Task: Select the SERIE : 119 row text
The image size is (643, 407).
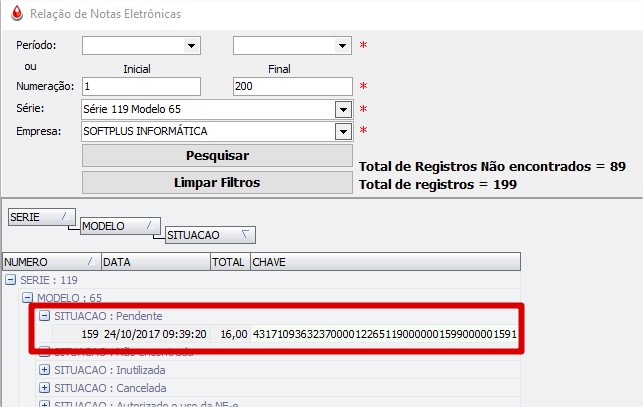Action: point(49,280)
